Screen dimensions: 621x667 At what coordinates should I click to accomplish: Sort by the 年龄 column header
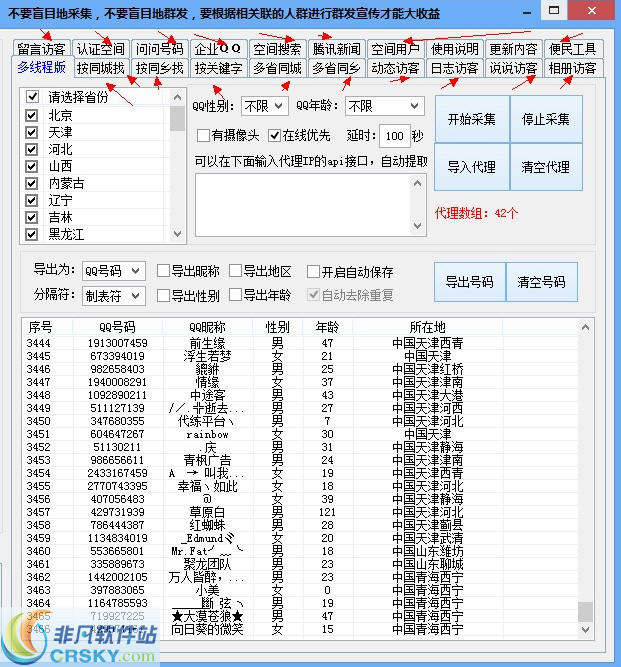pyautogui.click(x=328, y=327)
